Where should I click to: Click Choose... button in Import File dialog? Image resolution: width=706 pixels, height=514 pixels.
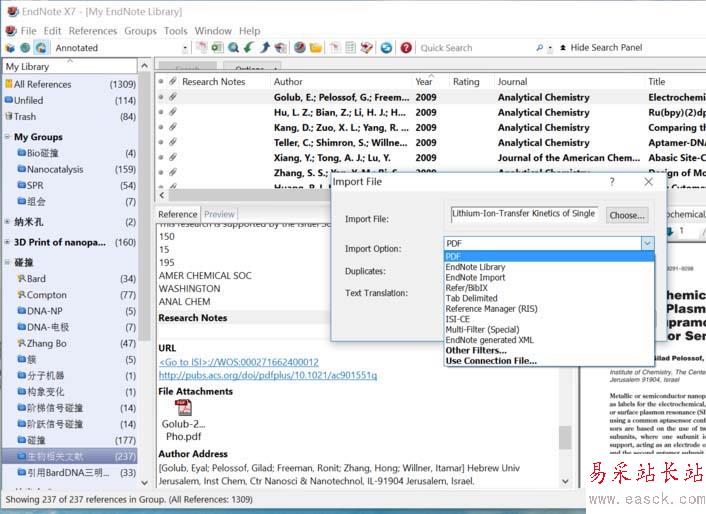pyautogui.click(x=627, y=215)
